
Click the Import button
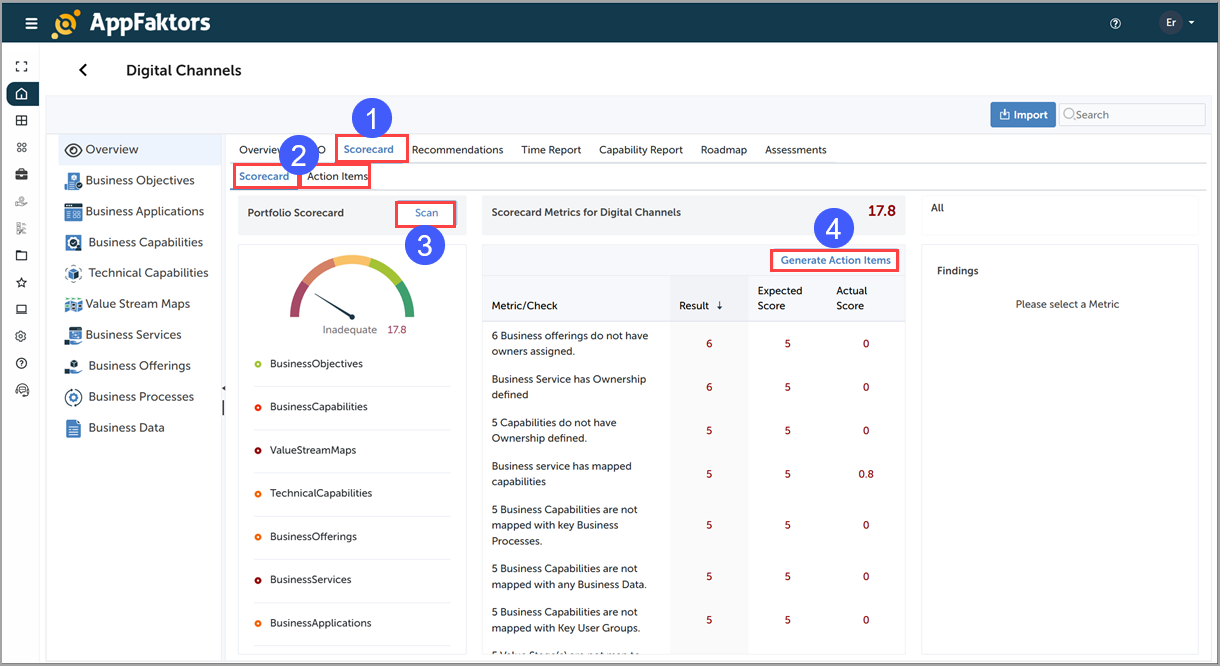point(1021,115)
